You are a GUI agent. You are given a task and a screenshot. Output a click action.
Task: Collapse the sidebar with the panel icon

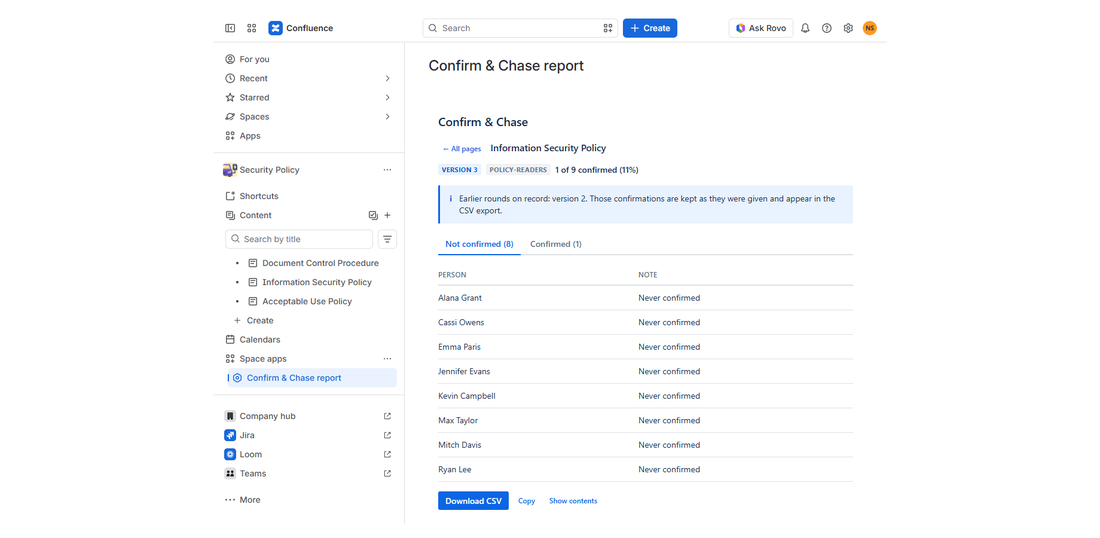click(x=230, y=28)
